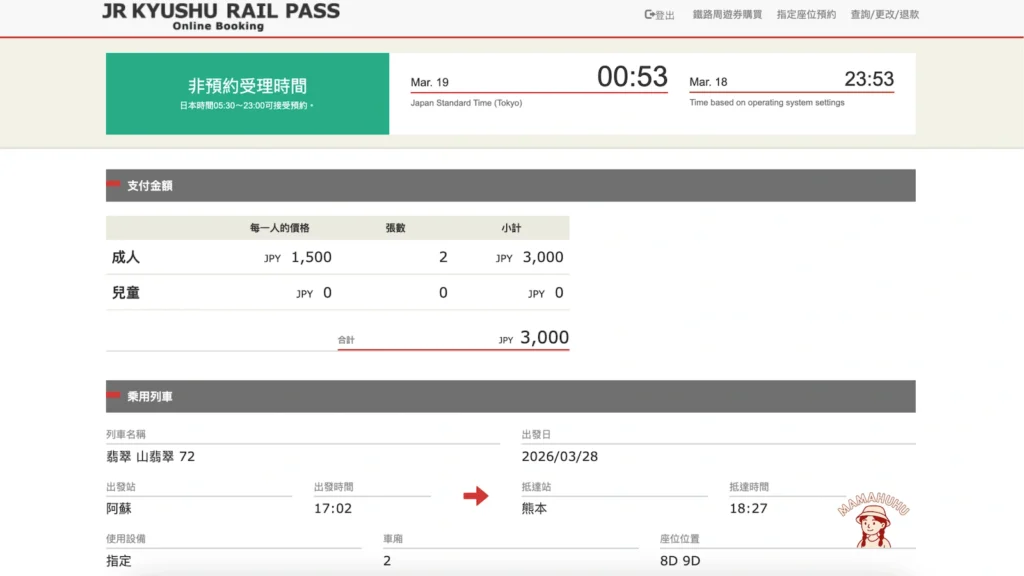
Task: Select departure time 17:02
Action: coord(332,509)
